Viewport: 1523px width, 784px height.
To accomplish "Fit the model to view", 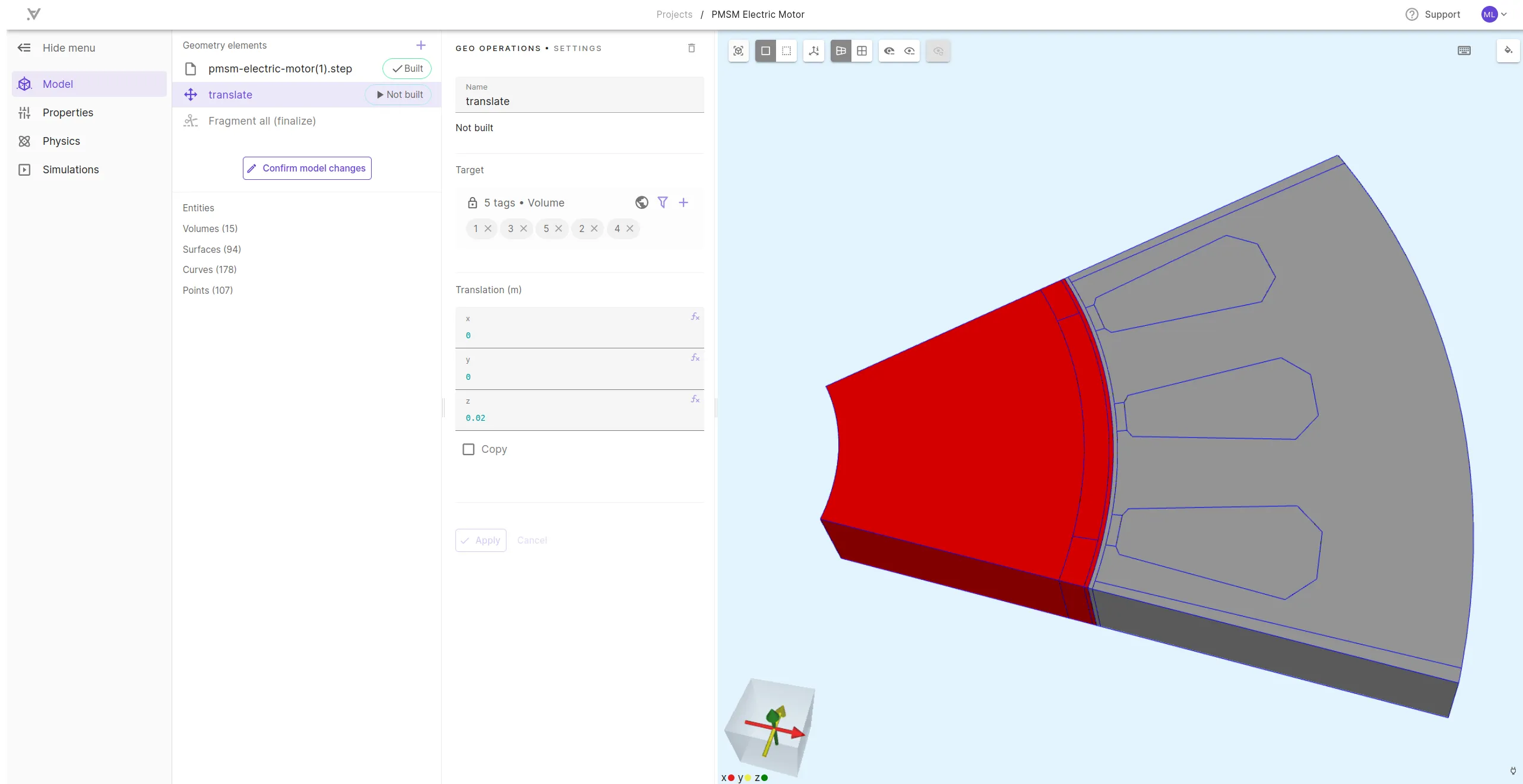I will pos(739,51).
